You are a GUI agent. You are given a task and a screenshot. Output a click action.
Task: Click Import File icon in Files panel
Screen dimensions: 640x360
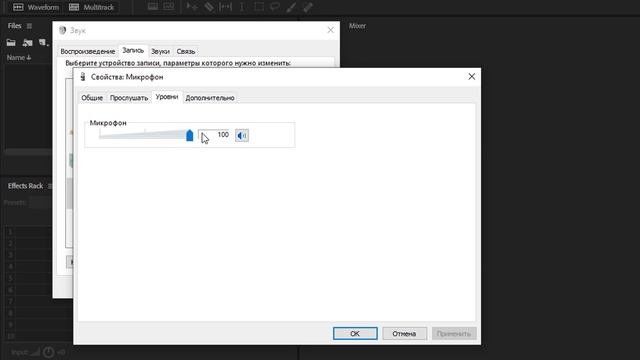pos(27,42)
